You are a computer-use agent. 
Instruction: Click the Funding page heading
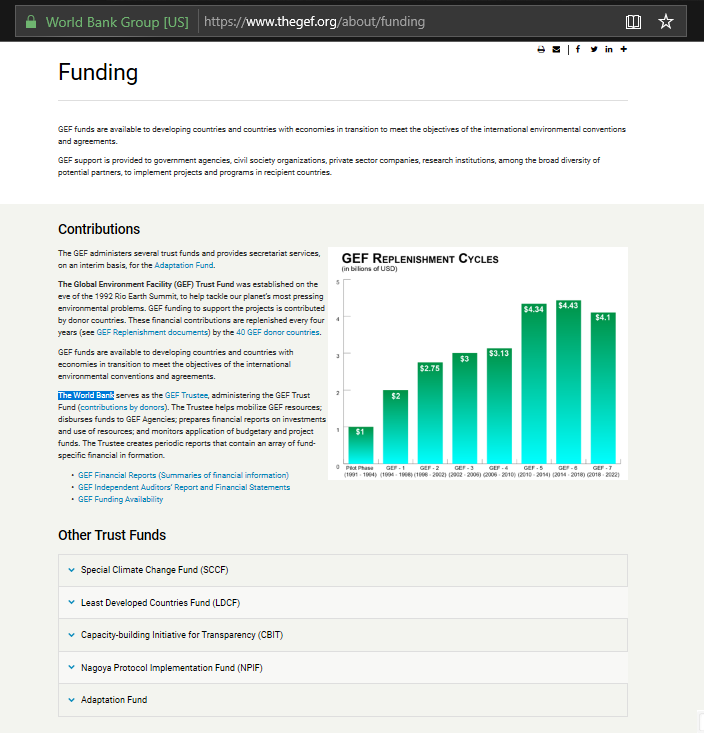(x=98, y=72)
